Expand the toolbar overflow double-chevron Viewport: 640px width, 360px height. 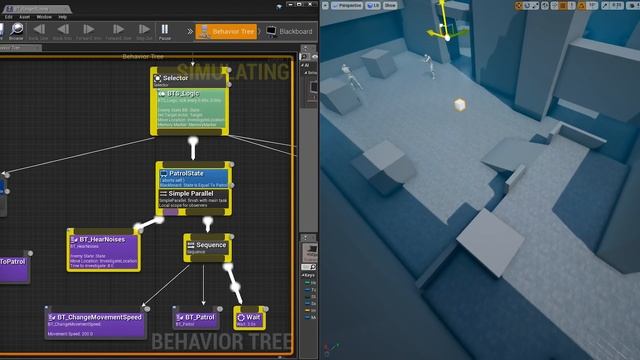(x=190, y=31)
